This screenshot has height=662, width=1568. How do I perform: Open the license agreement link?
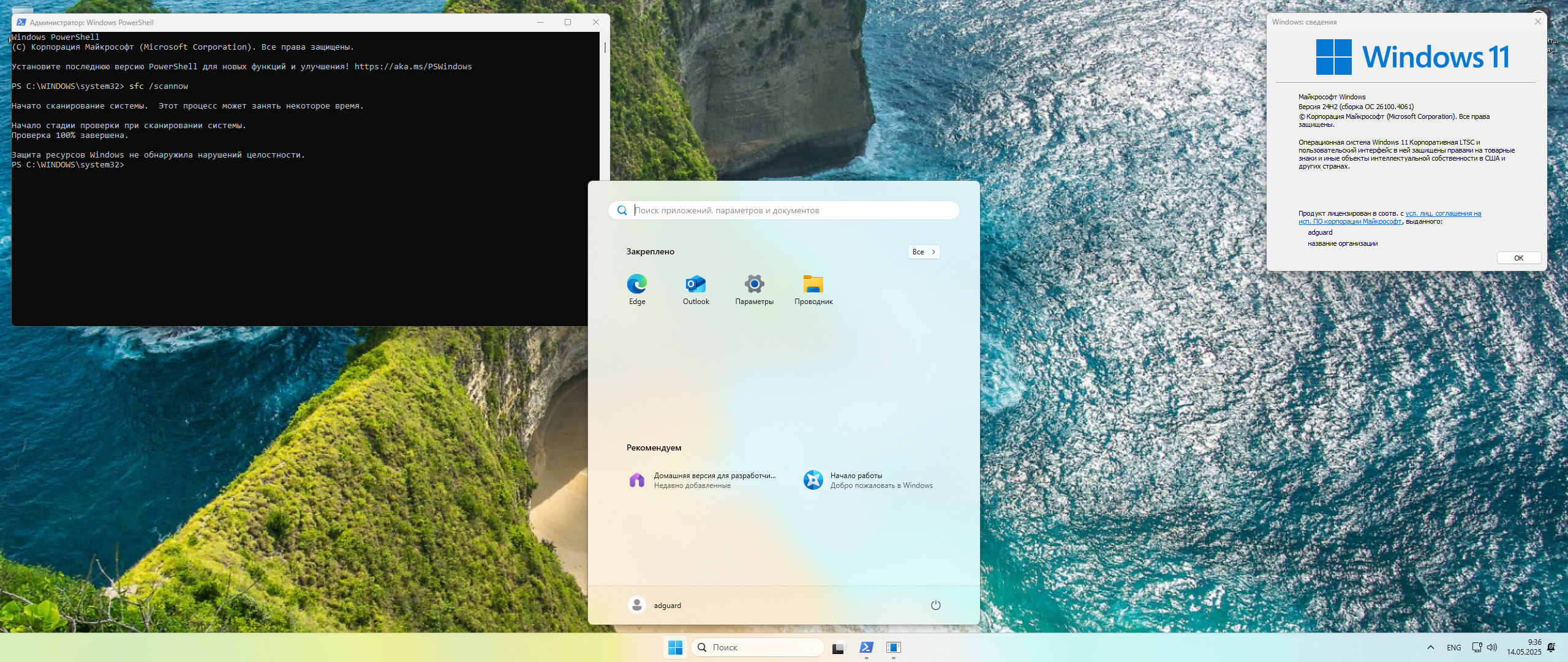click(x=1390, y=218)
